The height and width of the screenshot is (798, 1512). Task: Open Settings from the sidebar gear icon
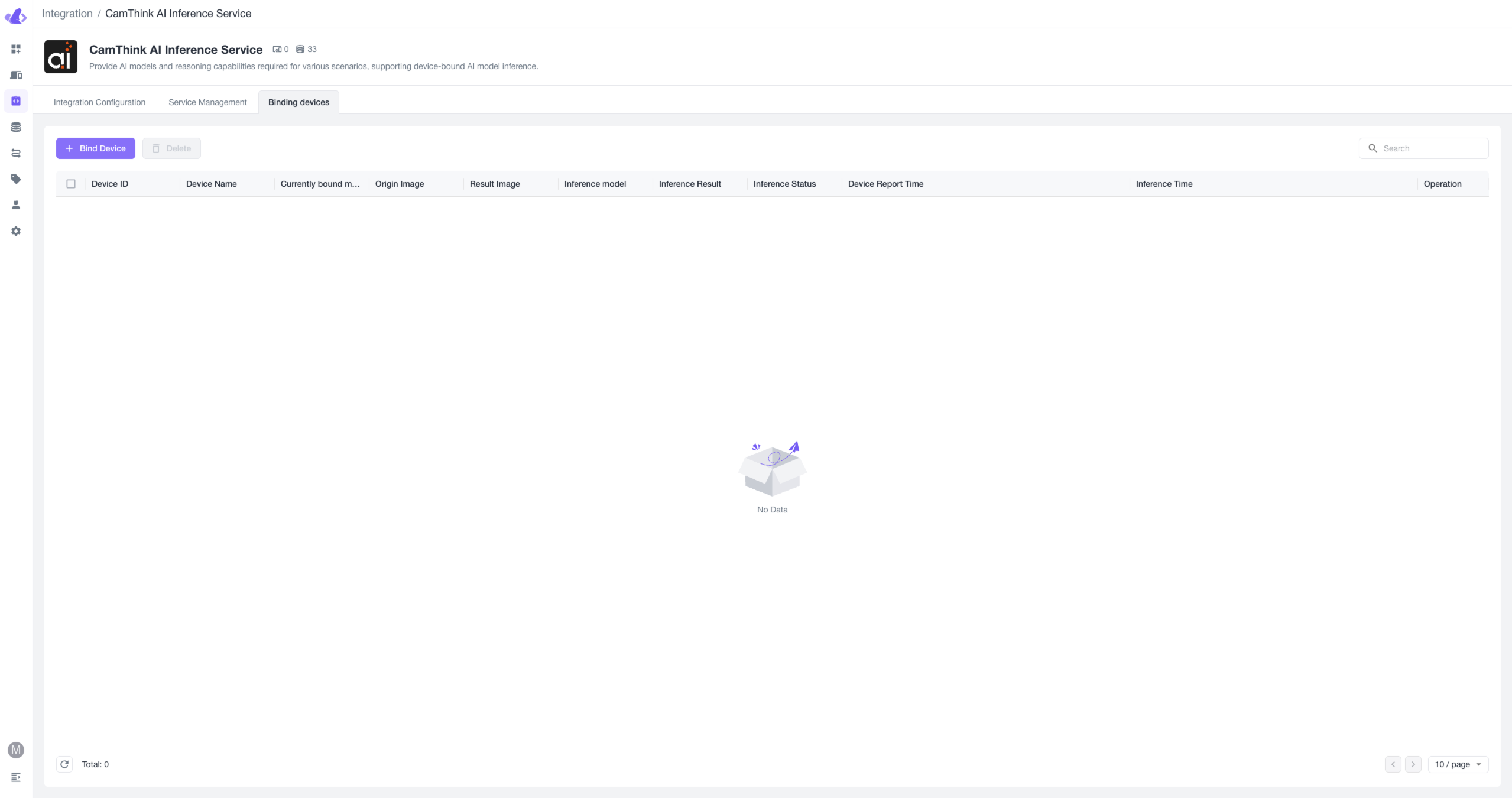pyautogui.click(x=16, y=231)
